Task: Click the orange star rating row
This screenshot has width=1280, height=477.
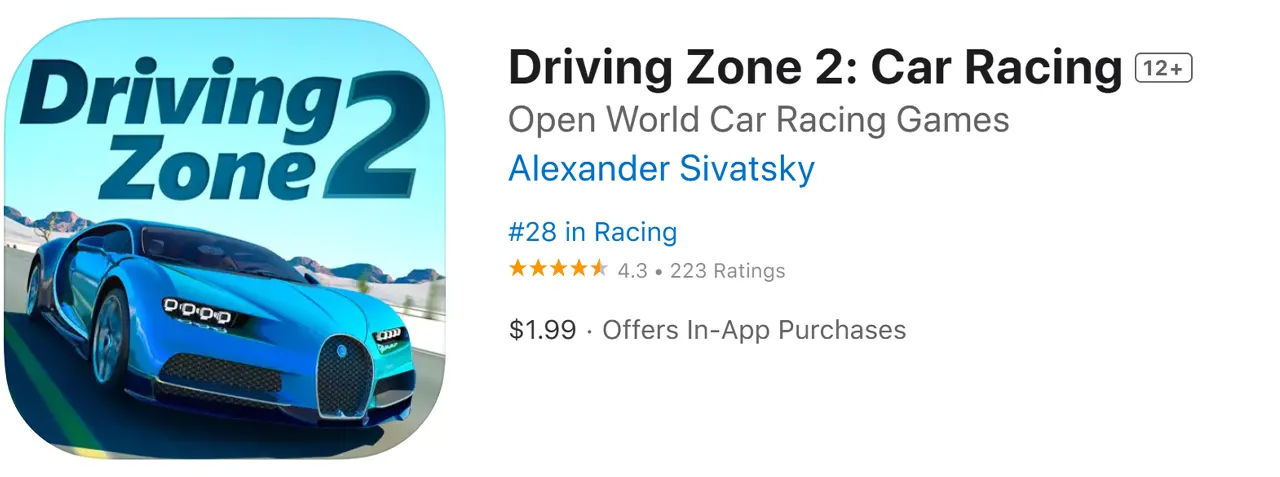Action: pyautogui.click(x=557, y=269)
